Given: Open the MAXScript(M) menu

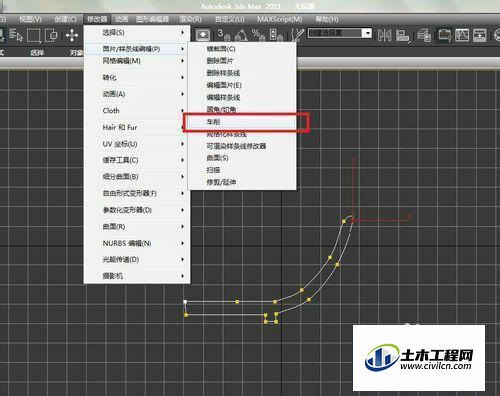Looking at the screenshot, I should (280, 19).
